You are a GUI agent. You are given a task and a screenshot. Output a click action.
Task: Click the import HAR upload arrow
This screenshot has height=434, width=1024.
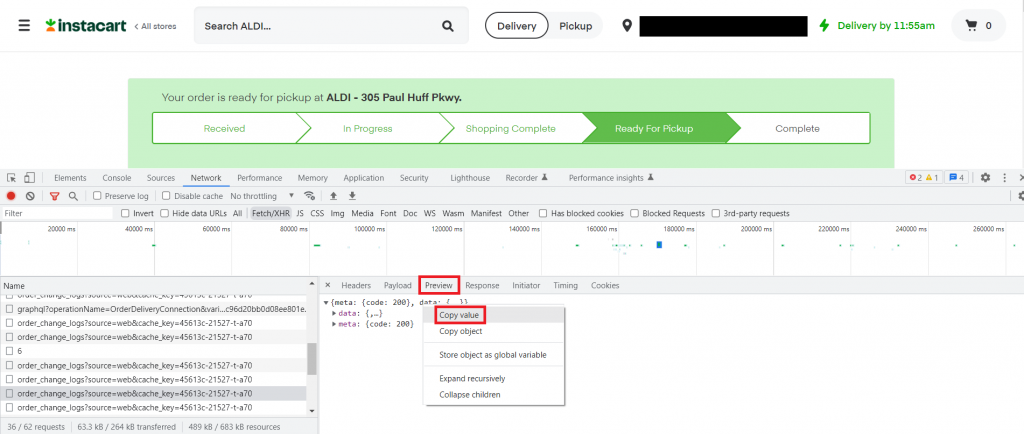click(333, 196)
